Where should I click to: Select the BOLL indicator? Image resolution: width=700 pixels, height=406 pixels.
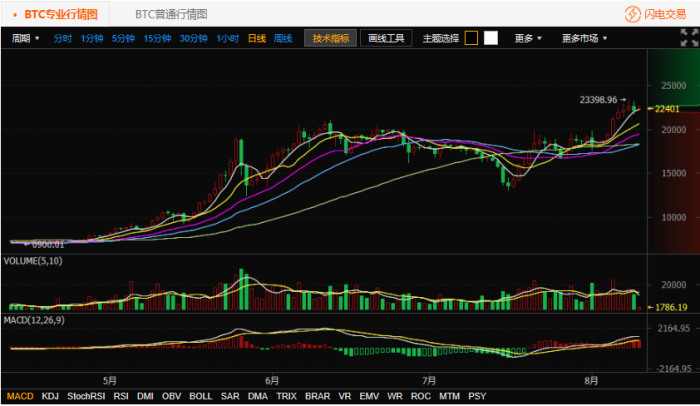coord(200,396)
